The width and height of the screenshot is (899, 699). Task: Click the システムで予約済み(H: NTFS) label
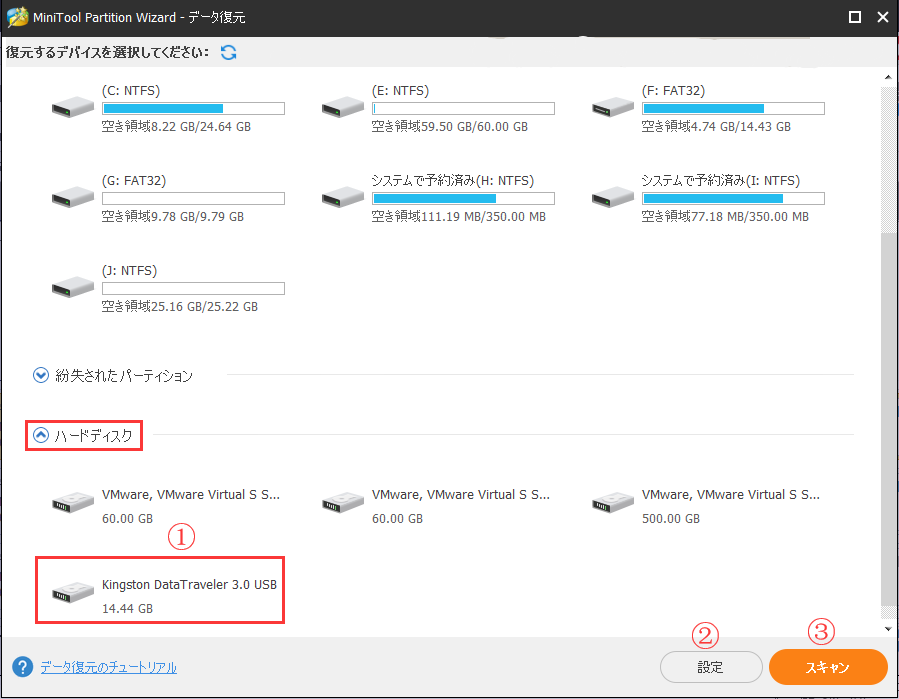coord(452,181)
